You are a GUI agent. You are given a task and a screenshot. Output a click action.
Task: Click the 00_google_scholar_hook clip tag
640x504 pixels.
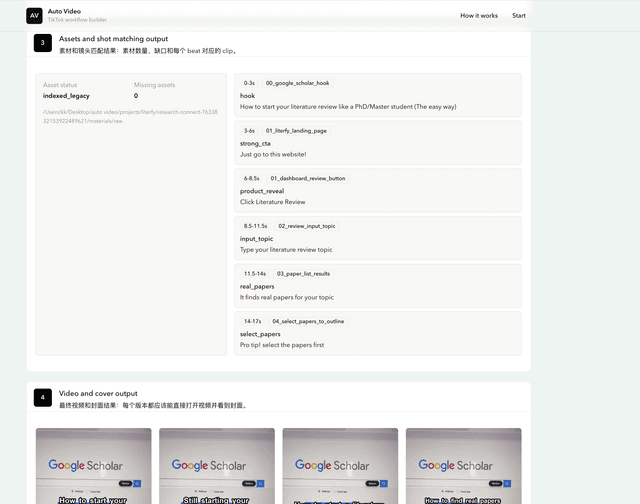pos(297,83)
